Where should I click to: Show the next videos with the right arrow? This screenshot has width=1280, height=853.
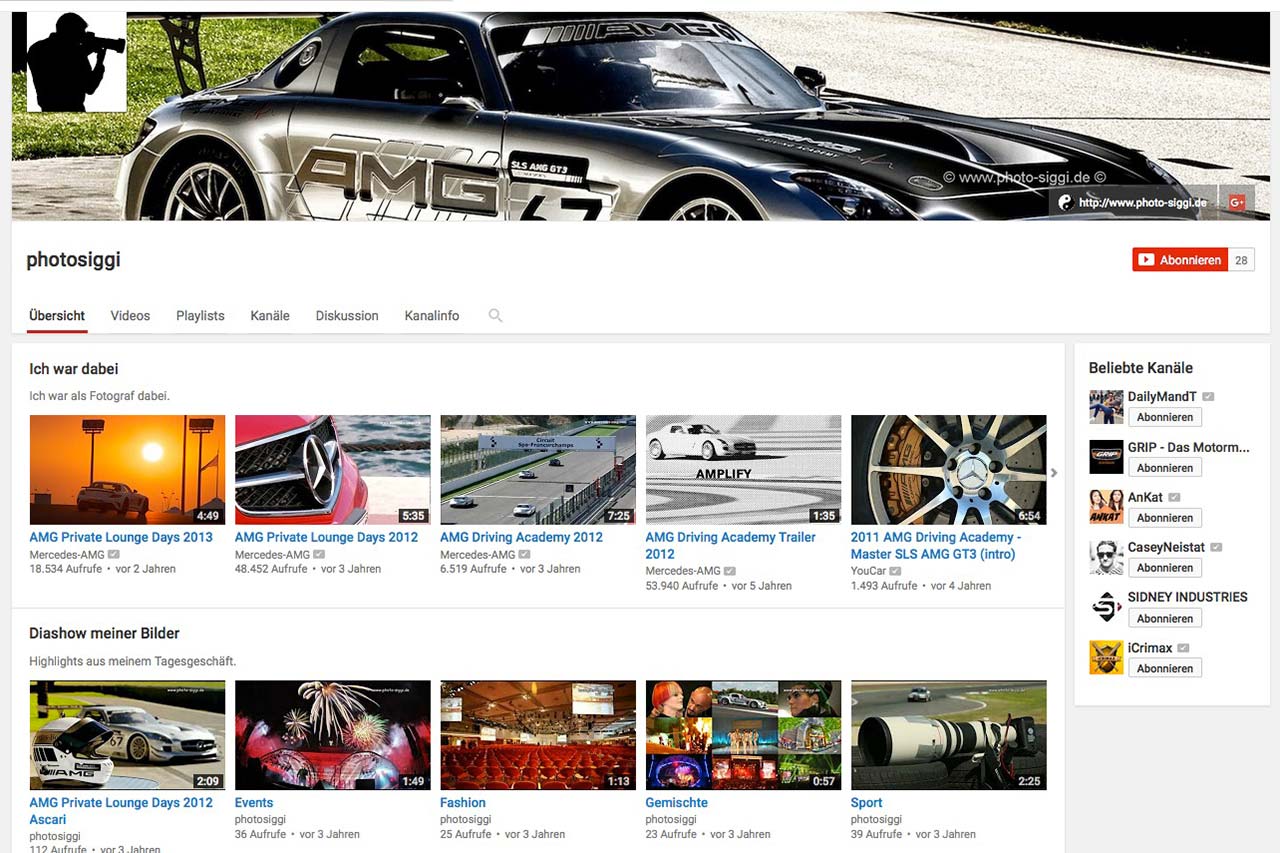1054,472
